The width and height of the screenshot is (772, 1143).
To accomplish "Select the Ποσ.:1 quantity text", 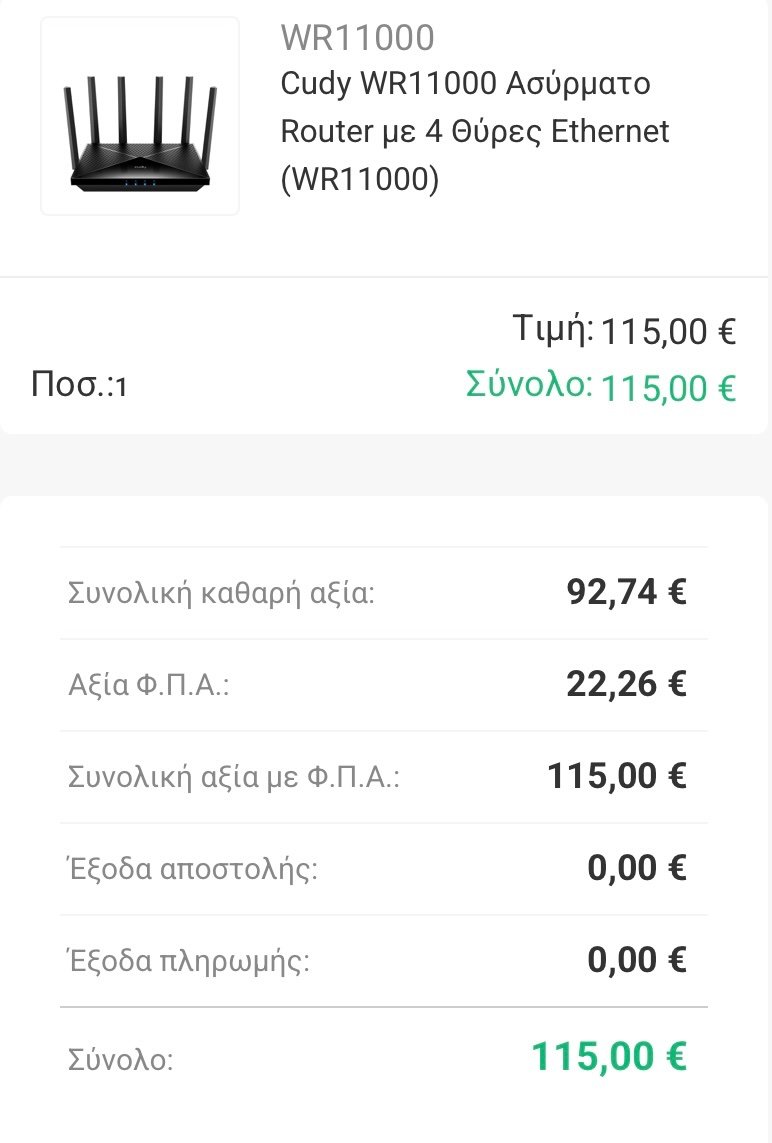I will [x=79, y=385].
